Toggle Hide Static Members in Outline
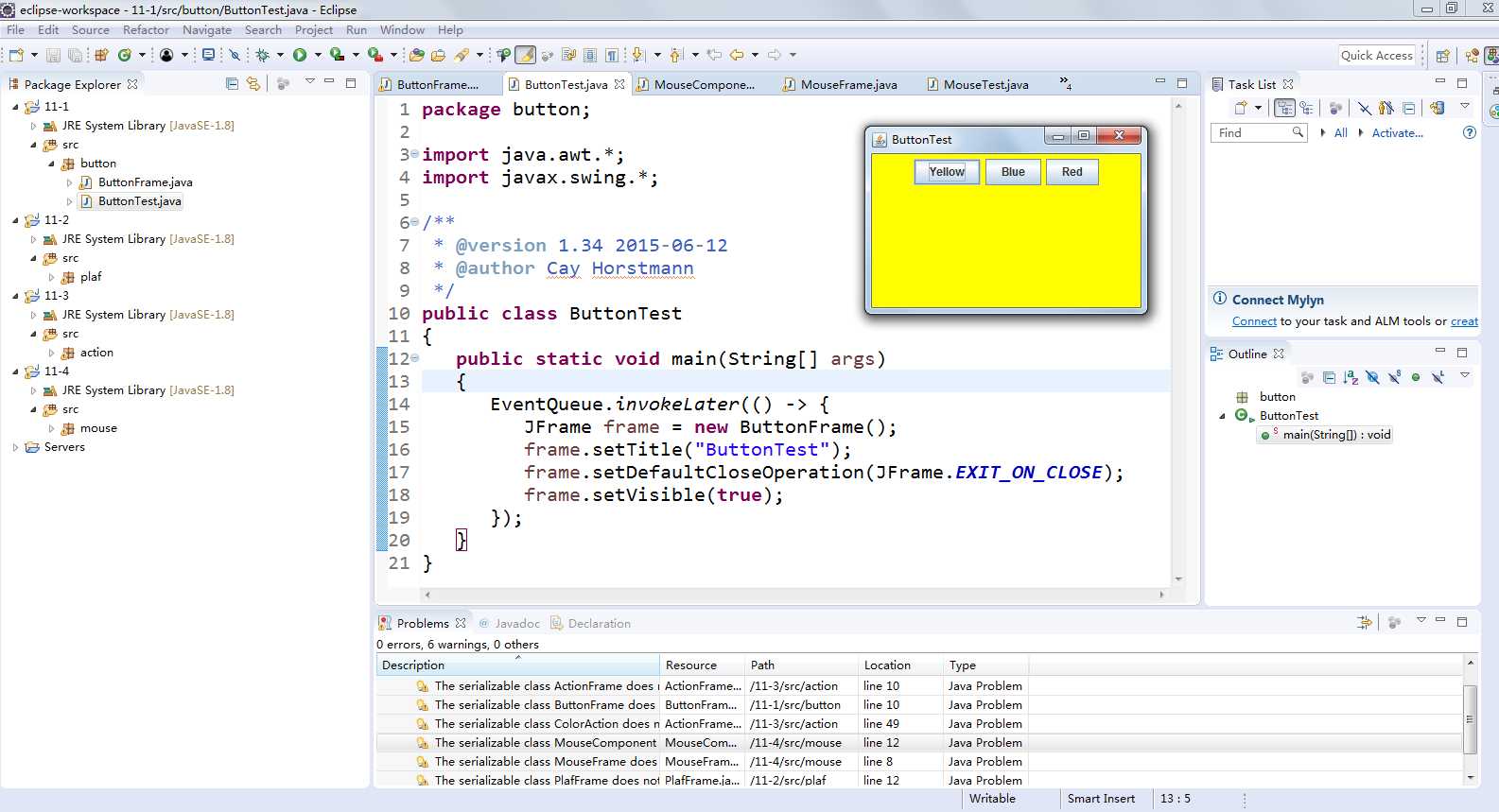The width and height of the screenshot is (1499, 812). 1394,377
